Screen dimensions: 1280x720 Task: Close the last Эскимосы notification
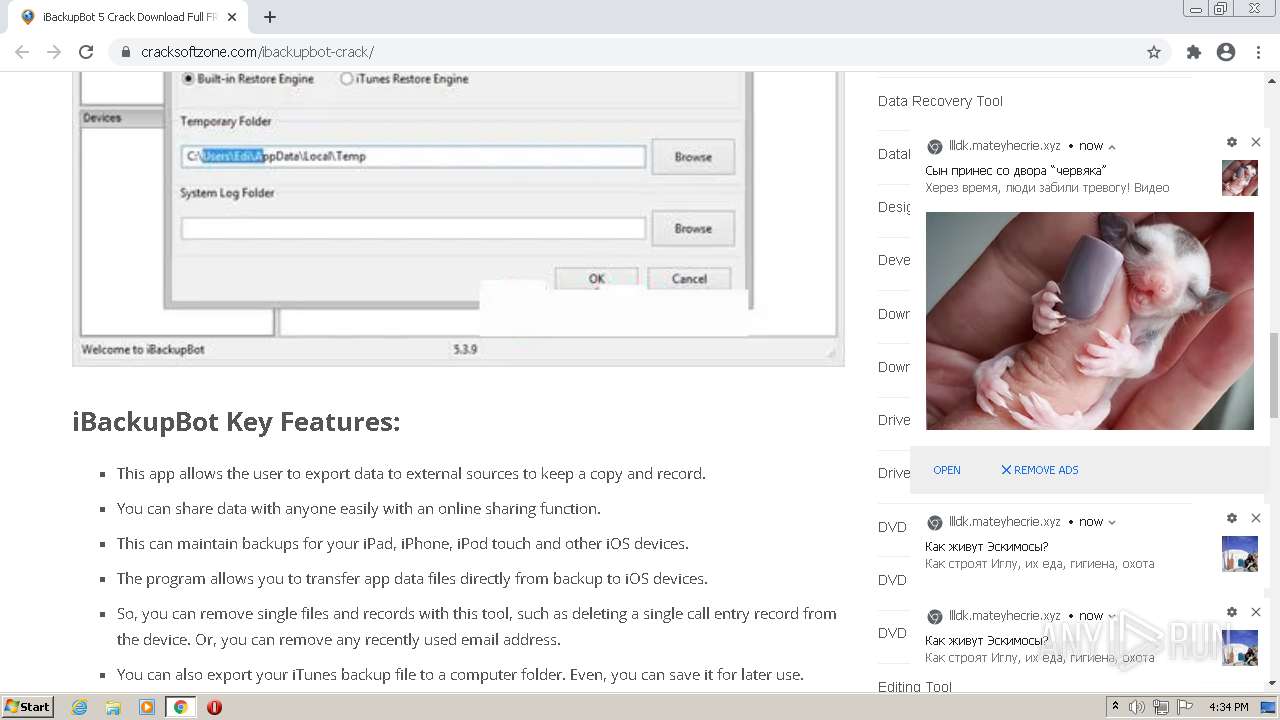[1256, 612]
